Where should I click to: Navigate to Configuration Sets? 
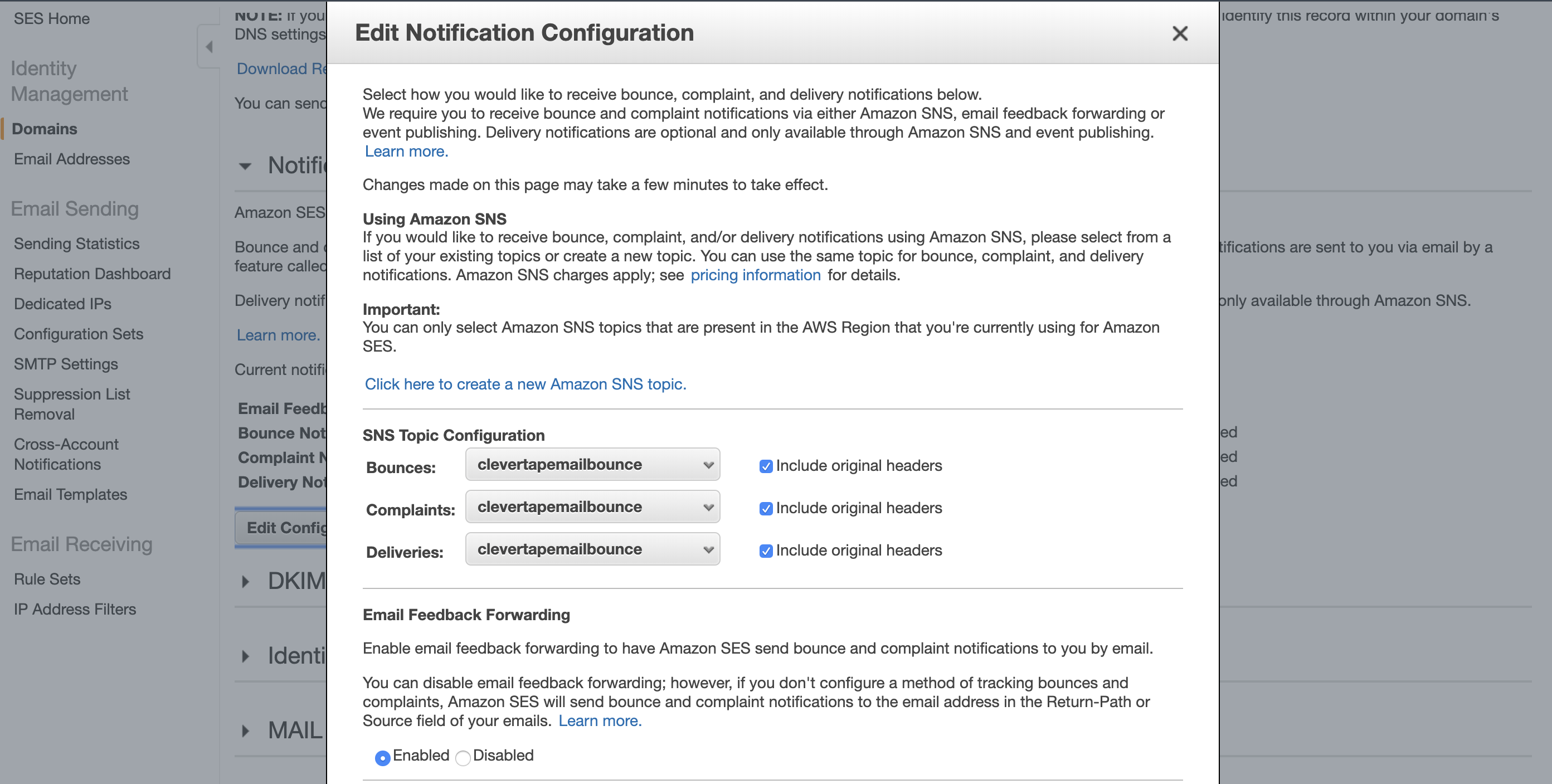point(79,334)
